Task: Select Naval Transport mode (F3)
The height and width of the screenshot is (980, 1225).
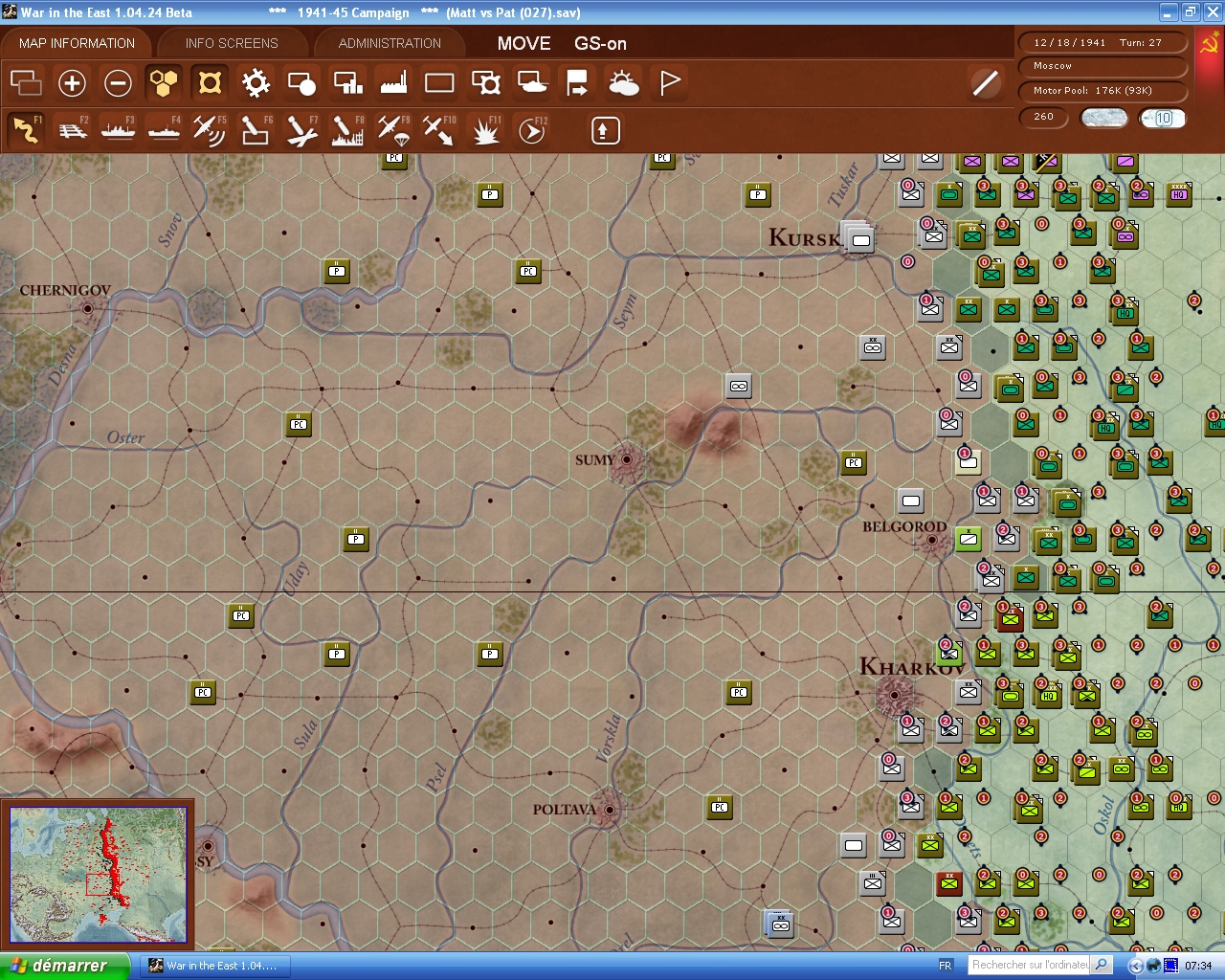Action: 118,130
